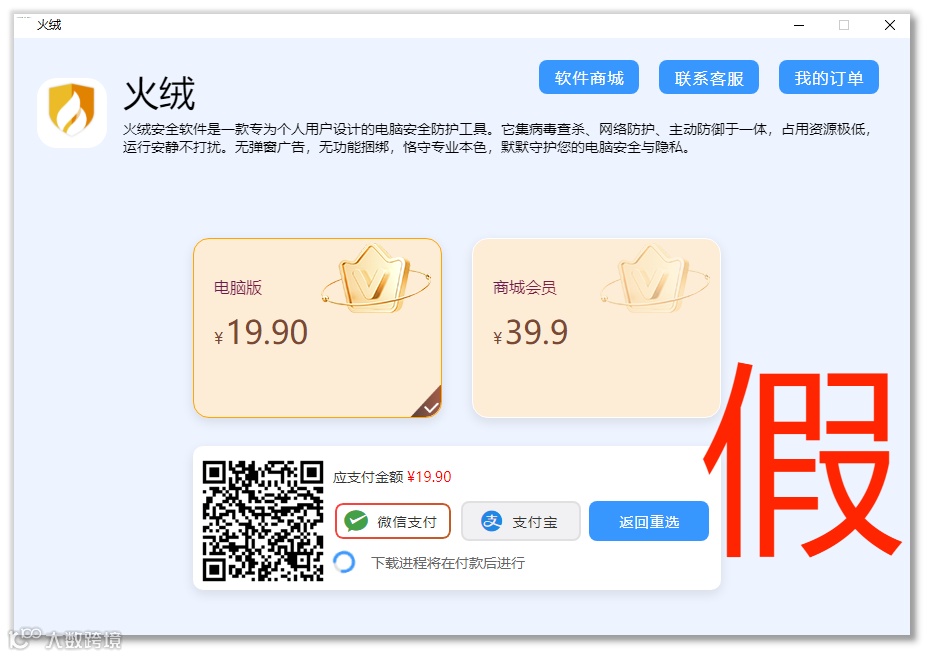The image size is (933, 657).
Task: Click the blue loading spinner icon
Action: click(345, 562)
